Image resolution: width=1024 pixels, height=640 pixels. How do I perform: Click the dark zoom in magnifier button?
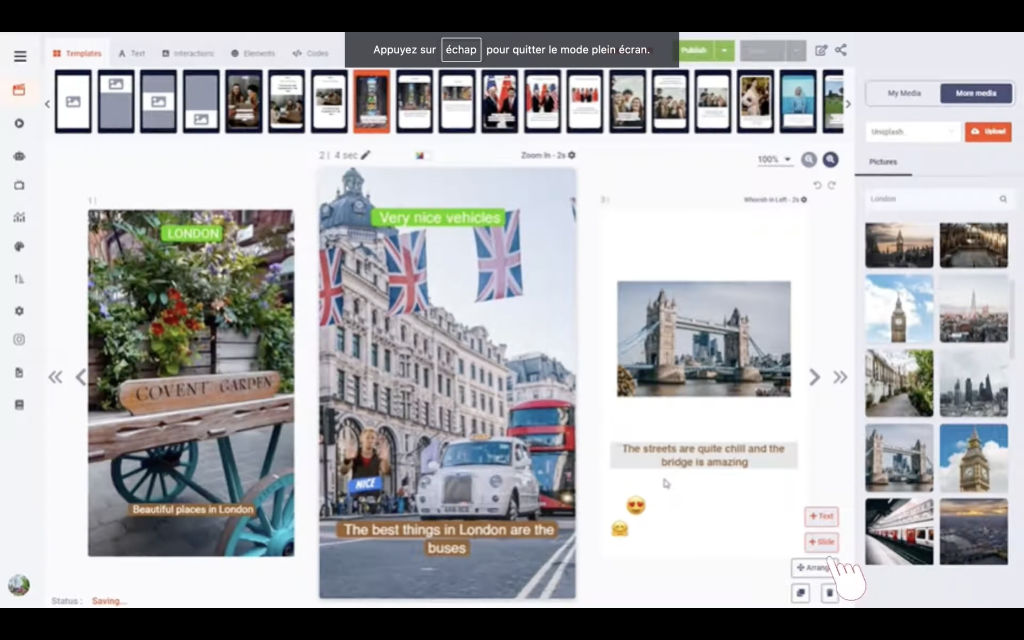click(831, 159)
